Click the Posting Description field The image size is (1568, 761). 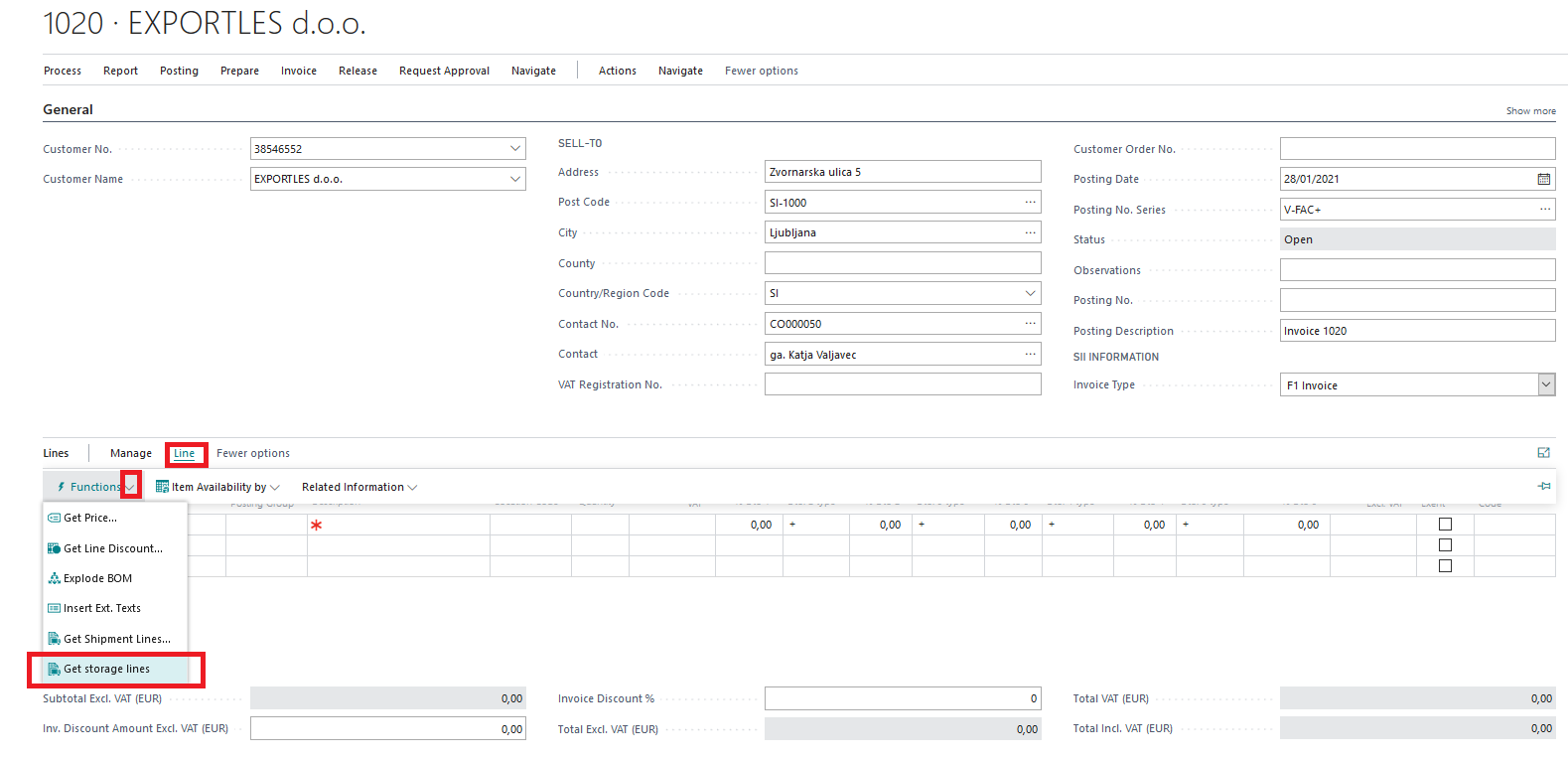tap(1417, 331)
